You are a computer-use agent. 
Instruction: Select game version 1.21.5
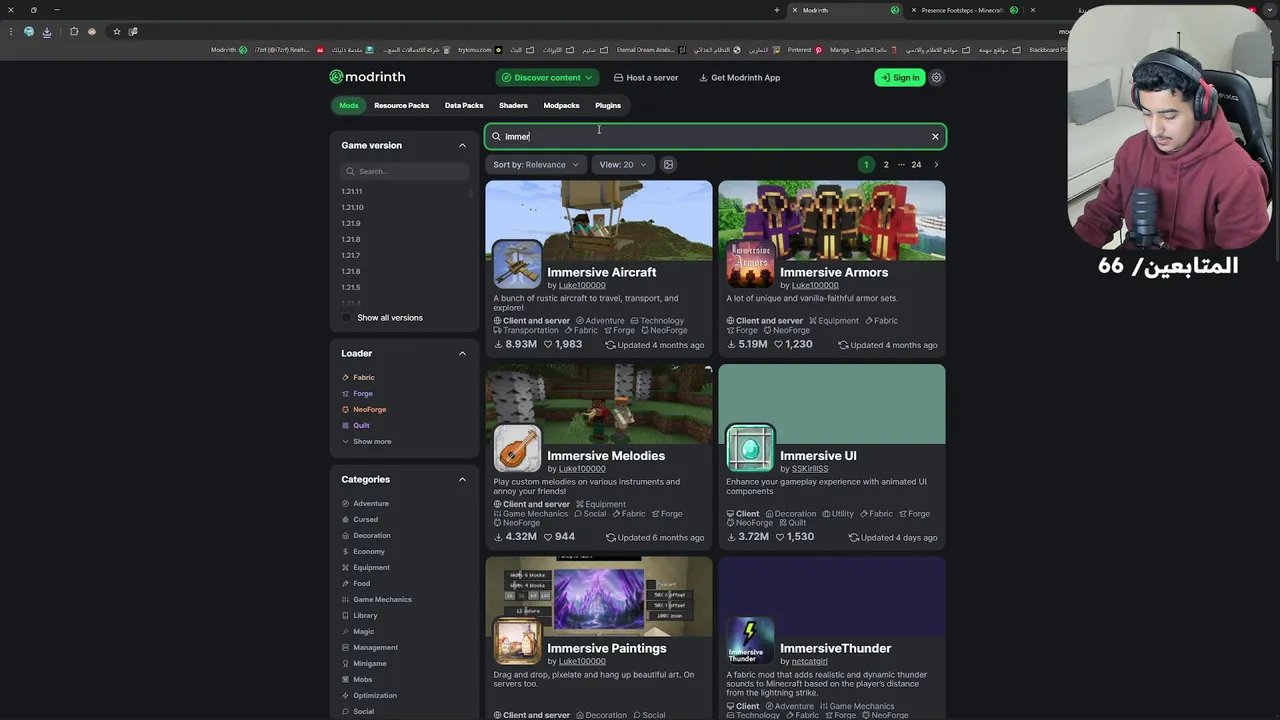350,287
